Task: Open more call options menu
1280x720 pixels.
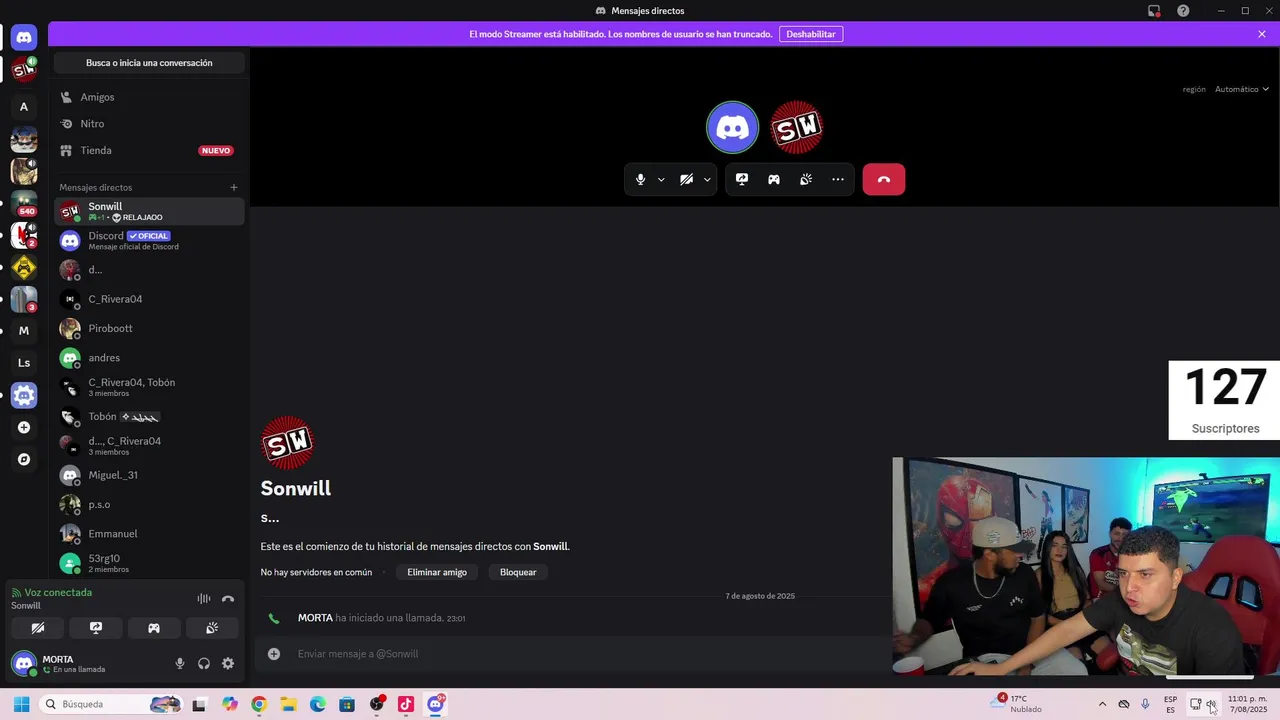Action: pyautogui.click(x=838, y=180)
